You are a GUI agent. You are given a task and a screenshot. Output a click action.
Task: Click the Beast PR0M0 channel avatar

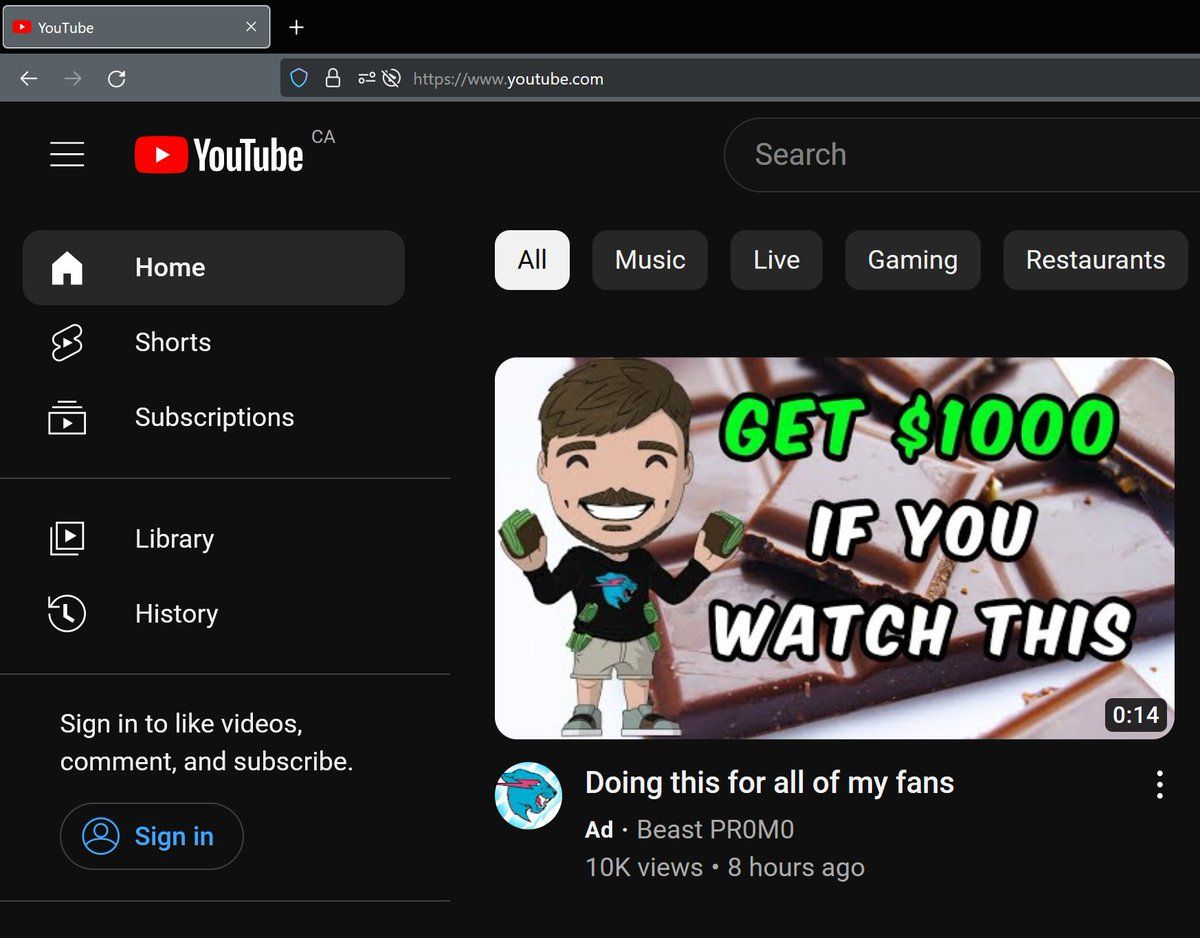(528, 795)
